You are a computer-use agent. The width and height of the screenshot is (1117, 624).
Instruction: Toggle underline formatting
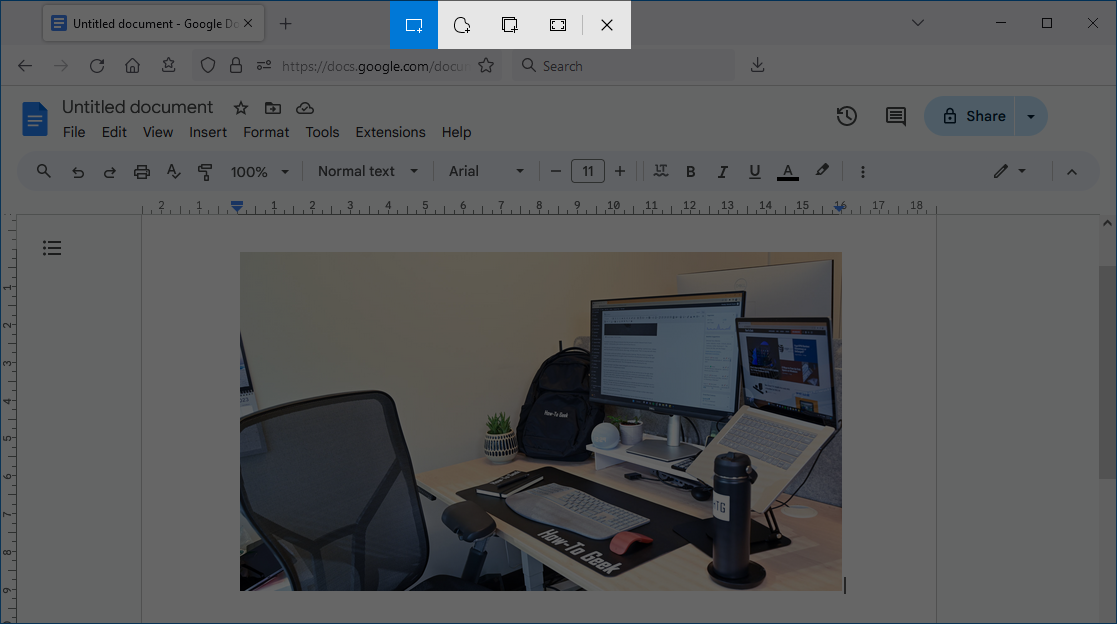coord(754,171)
